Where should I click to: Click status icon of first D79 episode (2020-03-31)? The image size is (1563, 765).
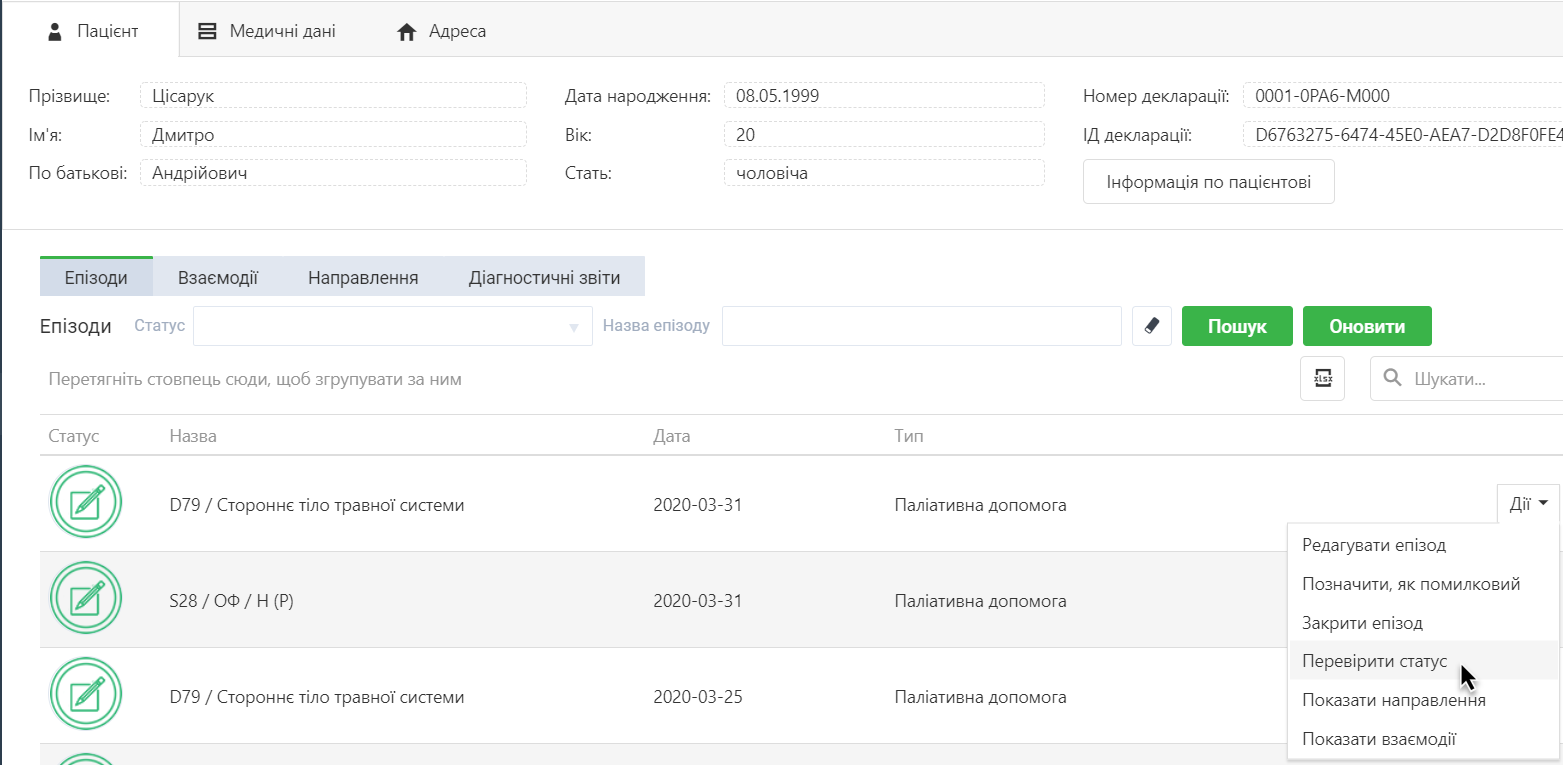[x=85, y=502]
